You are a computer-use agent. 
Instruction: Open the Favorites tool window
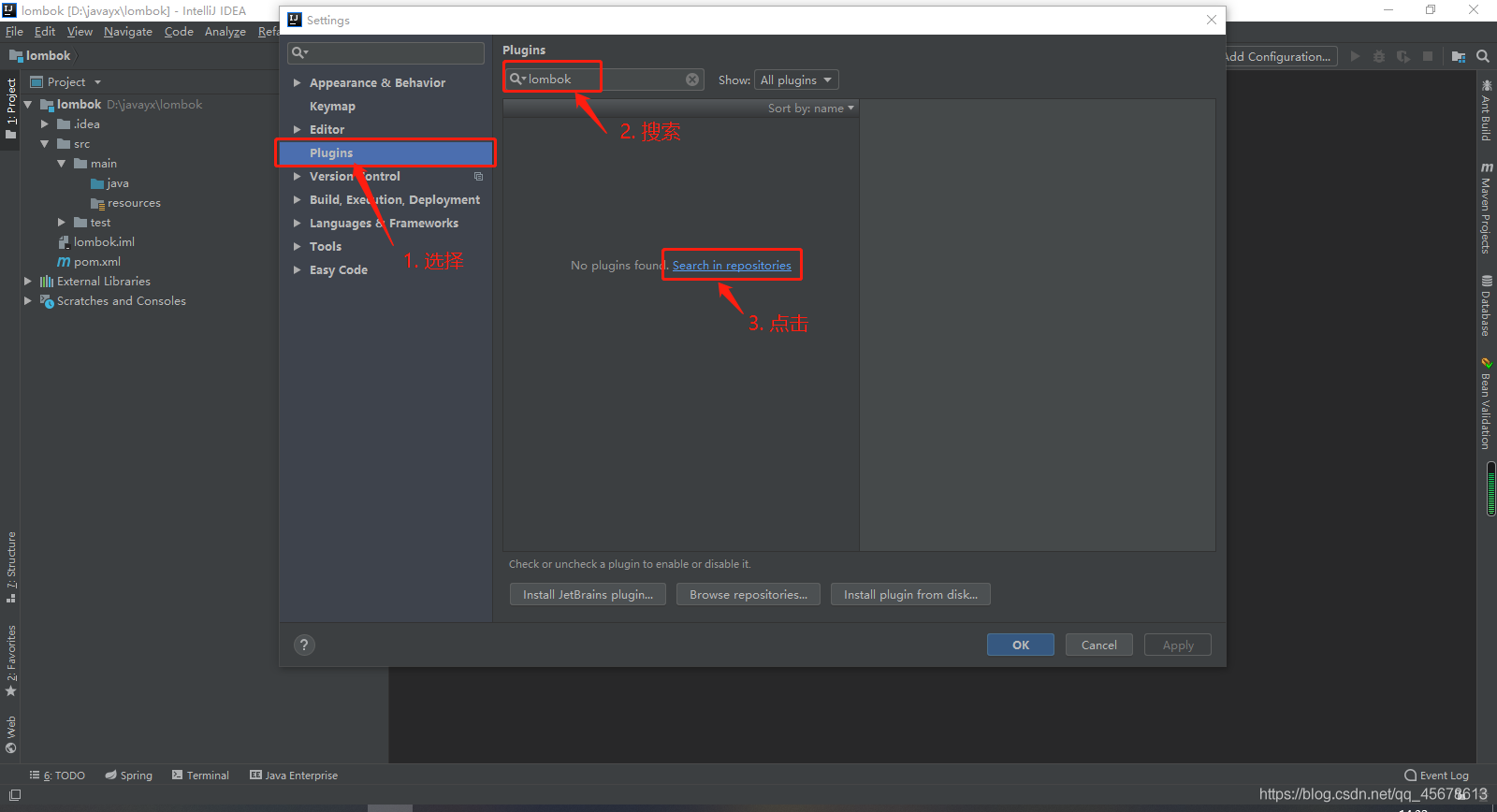click(11, 660)
